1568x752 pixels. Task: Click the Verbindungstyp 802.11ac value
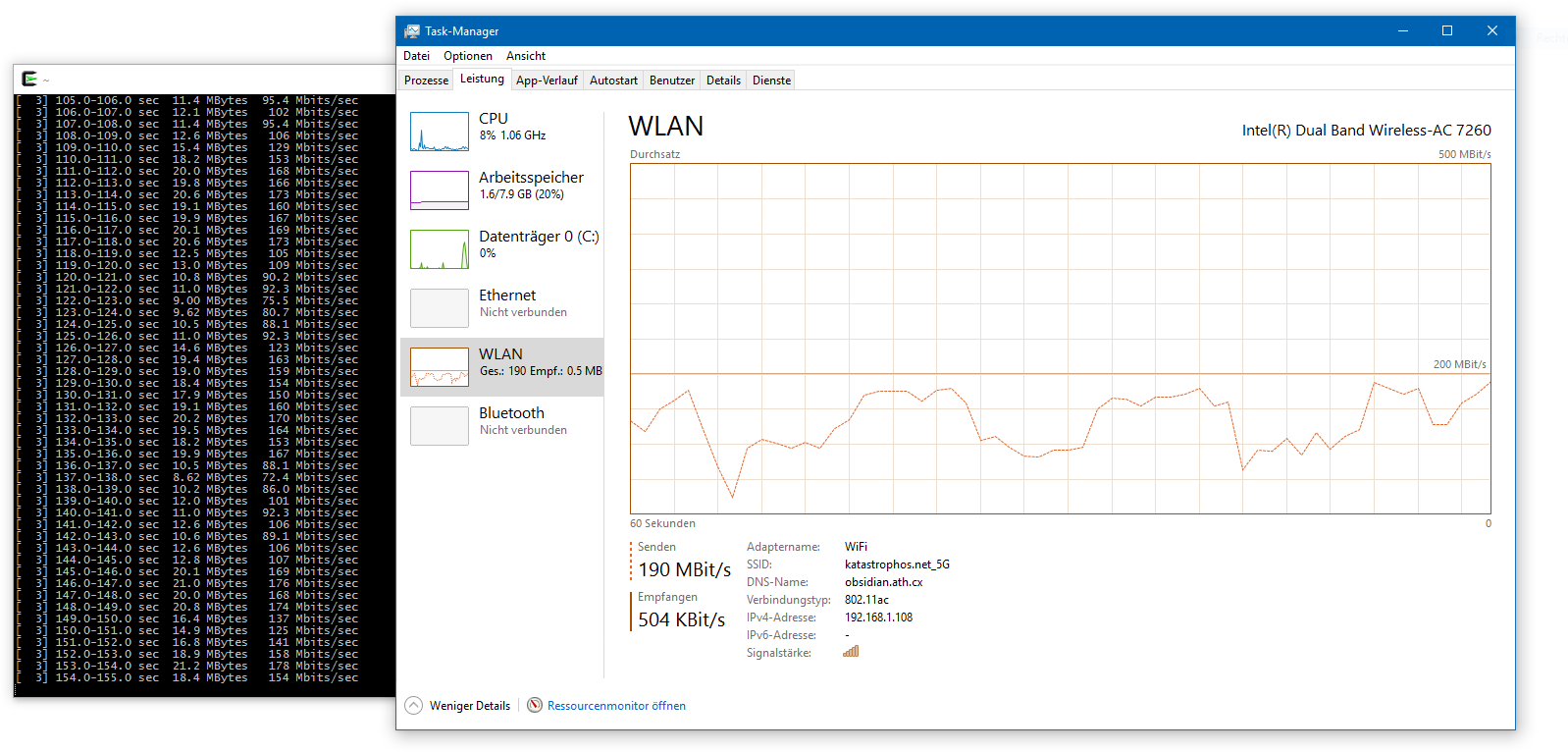pyautogui.click(x=866, y=600)
